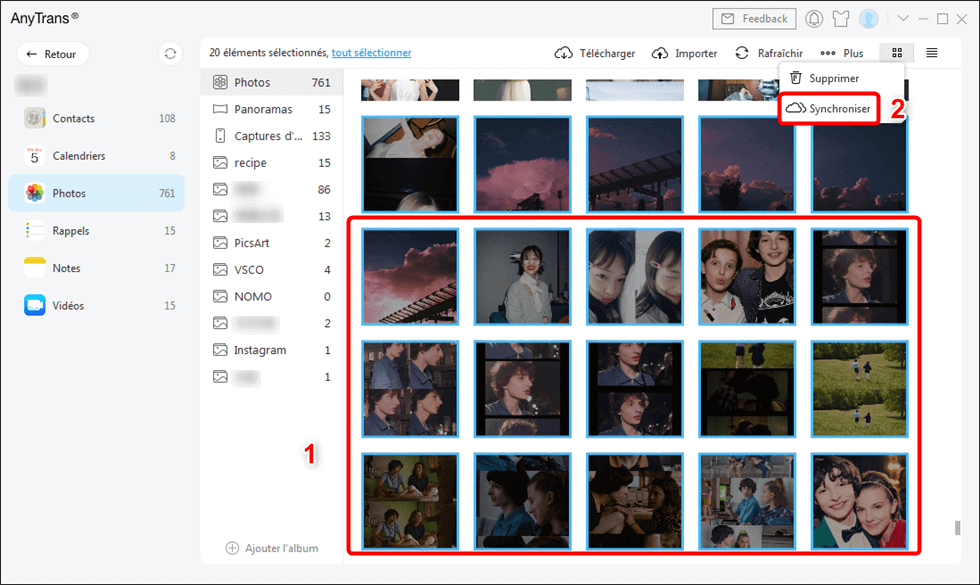Viewport: 980px width, 585px height.
Task: Select thumbnail of two children in field
Action: 859,389
